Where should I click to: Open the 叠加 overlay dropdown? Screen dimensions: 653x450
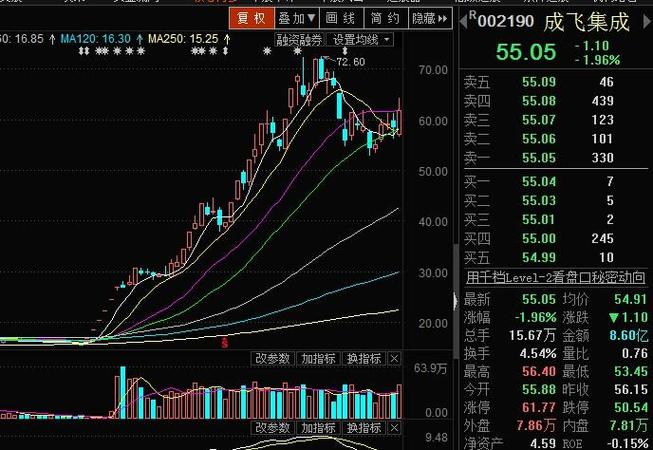[x=296, y=18]
